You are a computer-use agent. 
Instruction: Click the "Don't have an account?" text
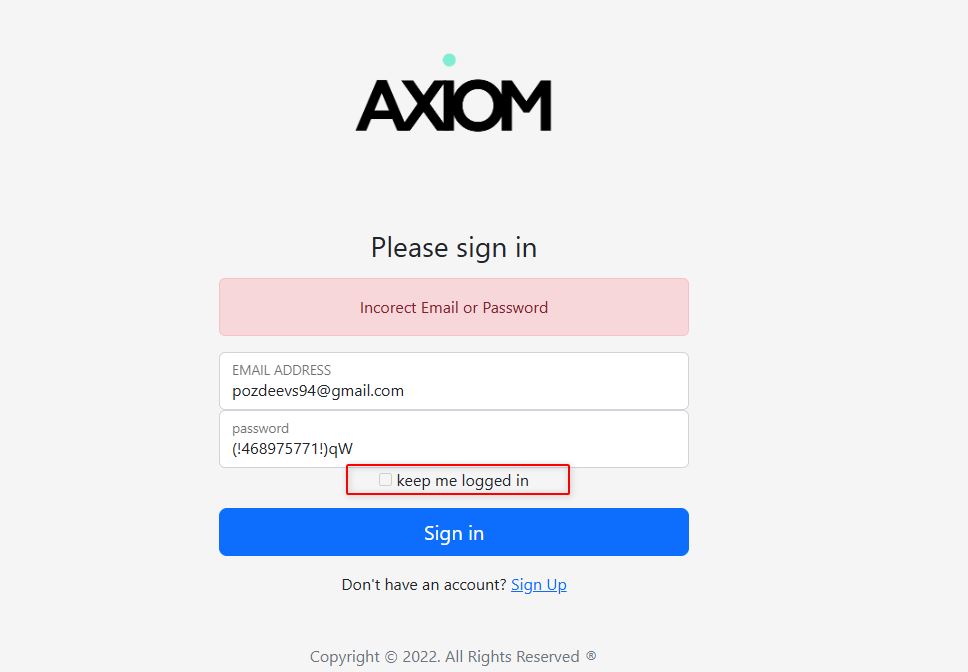(424, 585)
